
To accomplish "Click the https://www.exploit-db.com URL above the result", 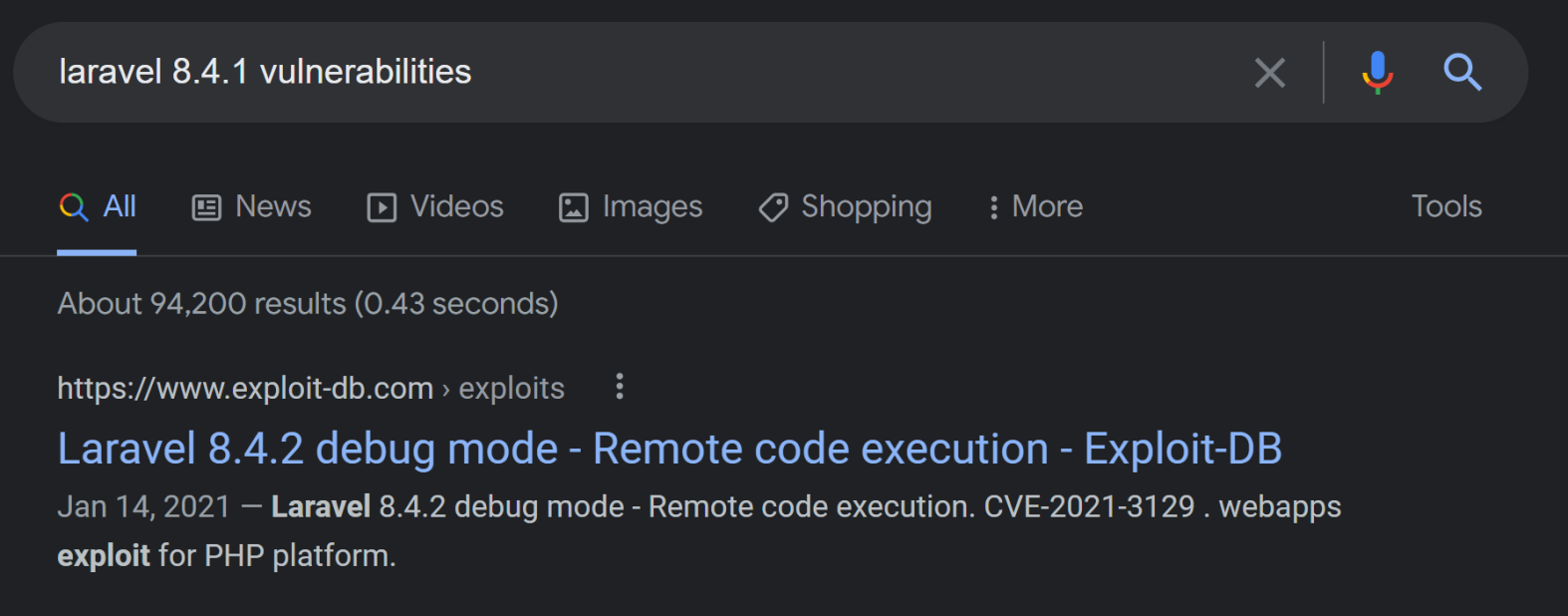I will [245, 389].
